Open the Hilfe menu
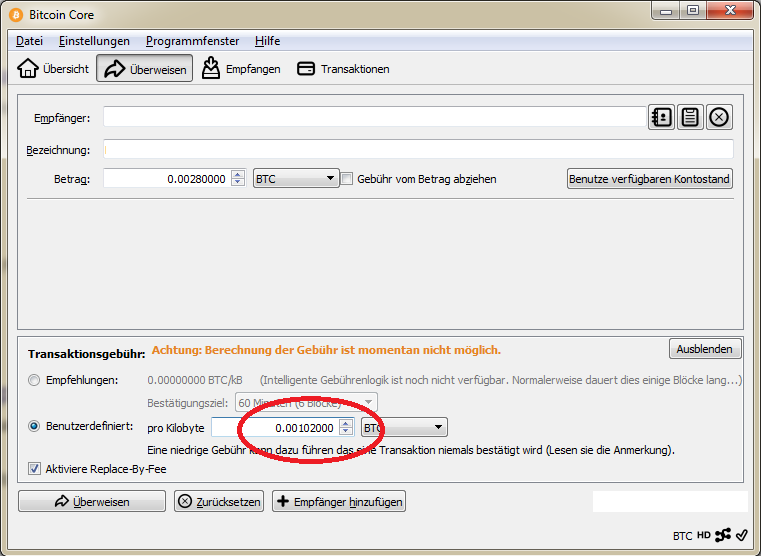Viewport: 761px width, 556px height. 267,41
